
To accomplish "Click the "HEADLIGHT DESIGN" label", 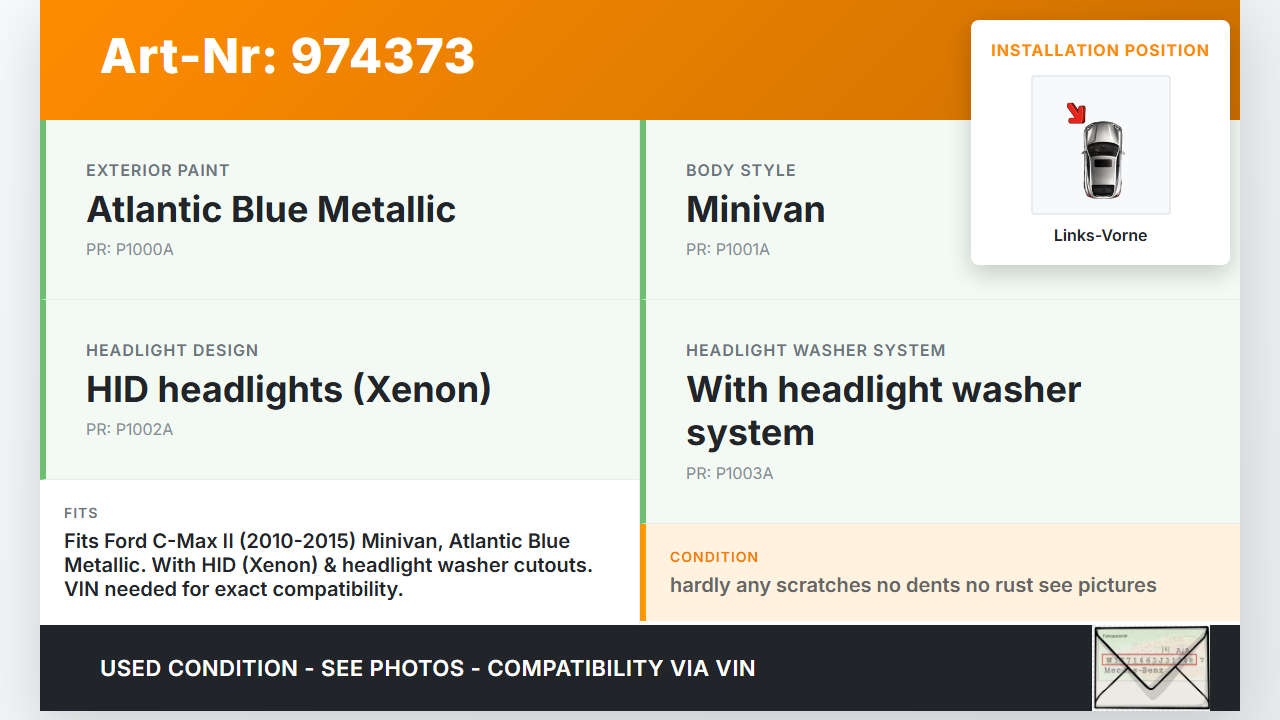I will click(172, 350).
